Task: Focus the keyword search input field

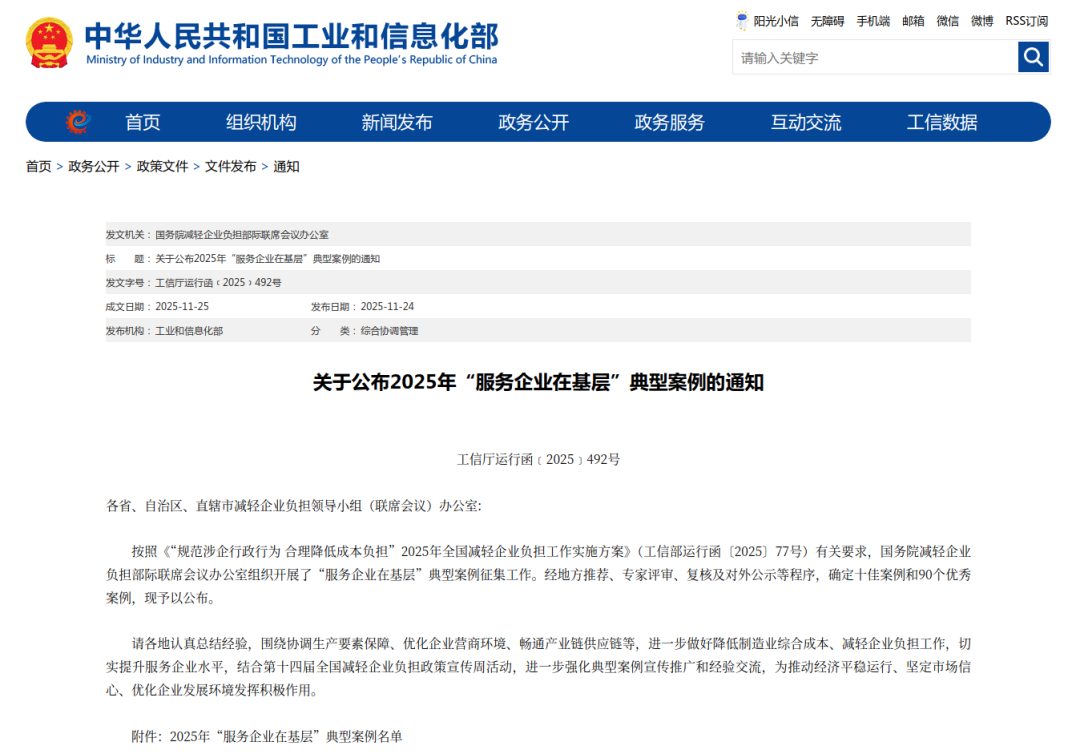Action: point(875,58)
